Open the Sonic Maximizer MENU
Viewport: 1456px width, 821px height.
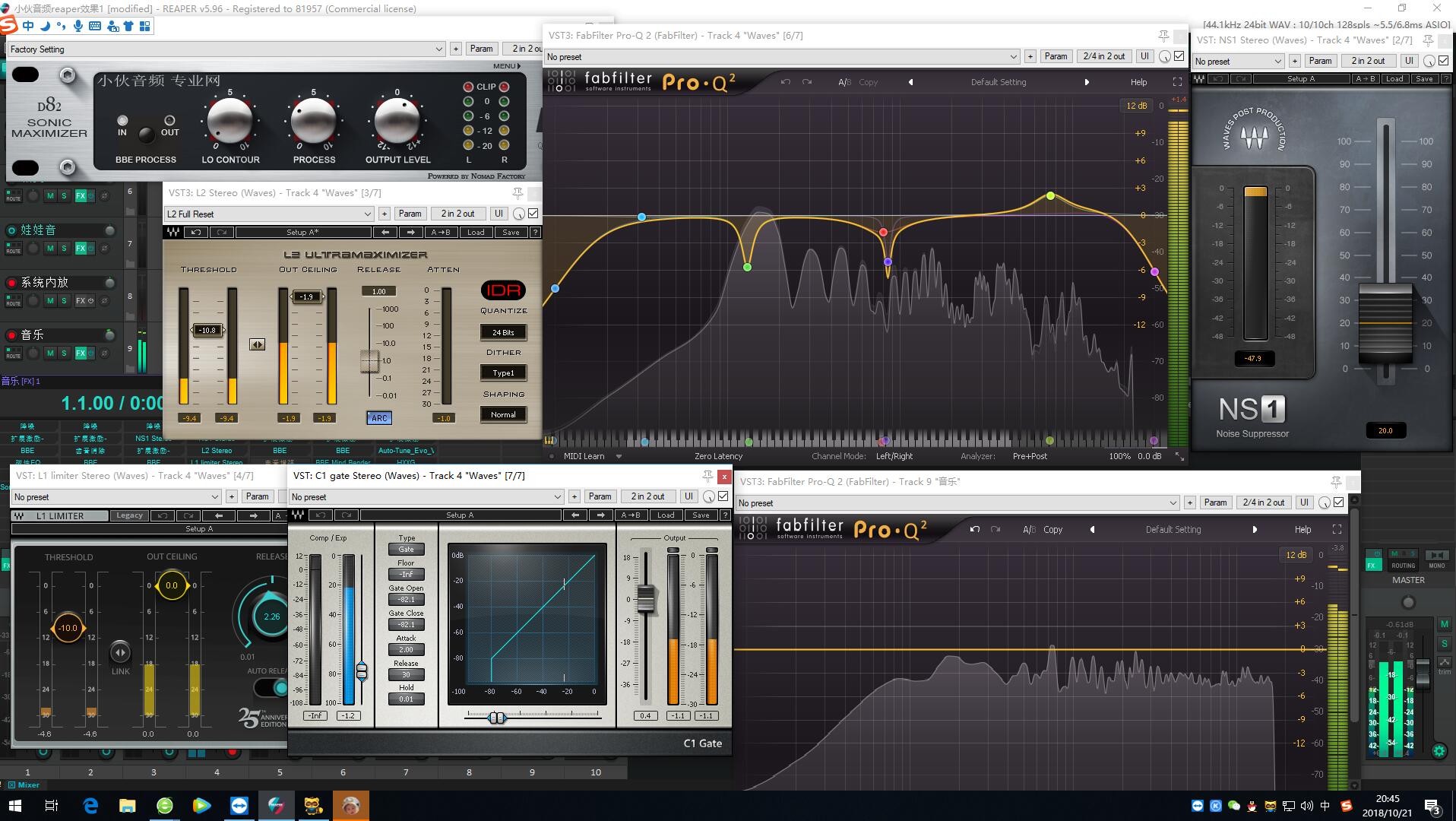pos(507,66)
